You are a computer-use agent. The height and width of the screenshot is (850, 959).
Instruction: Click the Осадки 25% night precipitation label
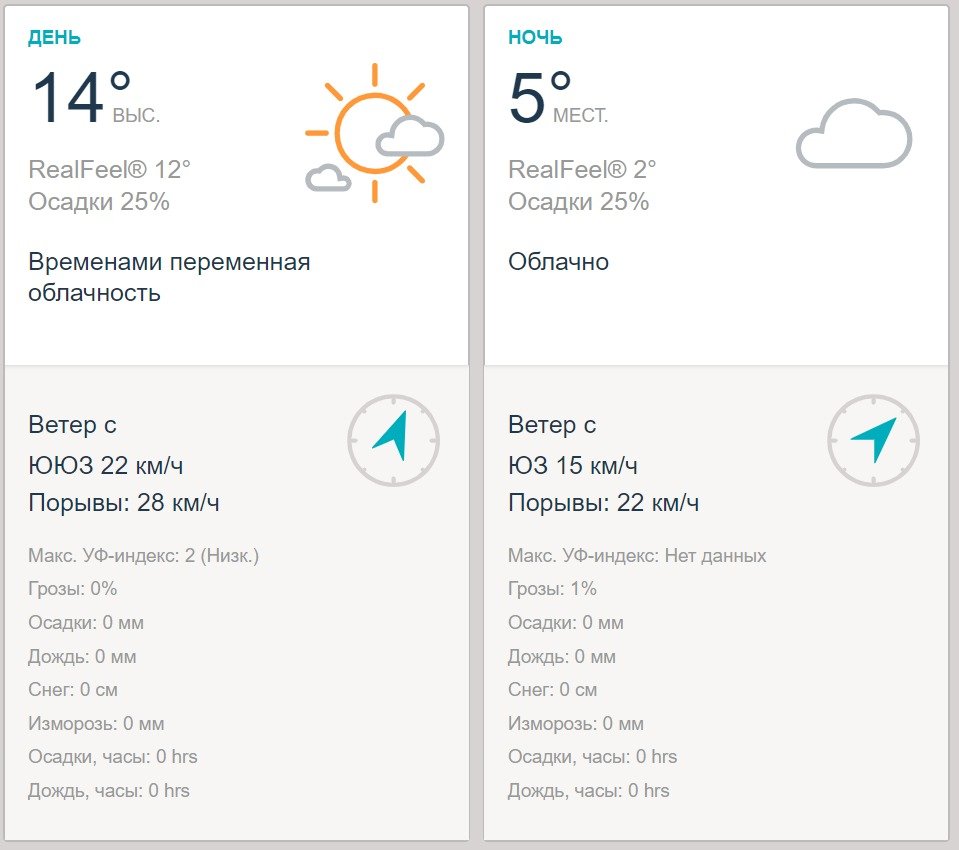[578, 203]
